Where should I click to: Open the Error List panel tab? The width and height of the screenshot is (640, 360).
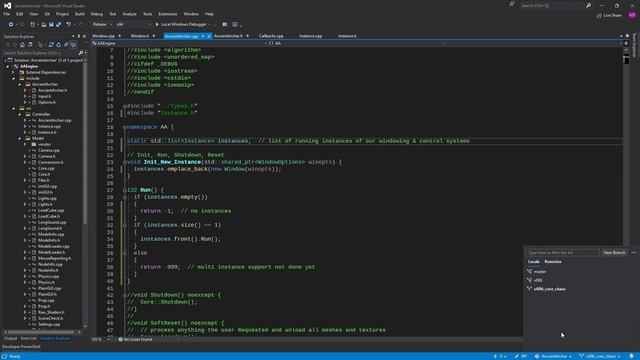pyautogui.click(x=29, y=338)
